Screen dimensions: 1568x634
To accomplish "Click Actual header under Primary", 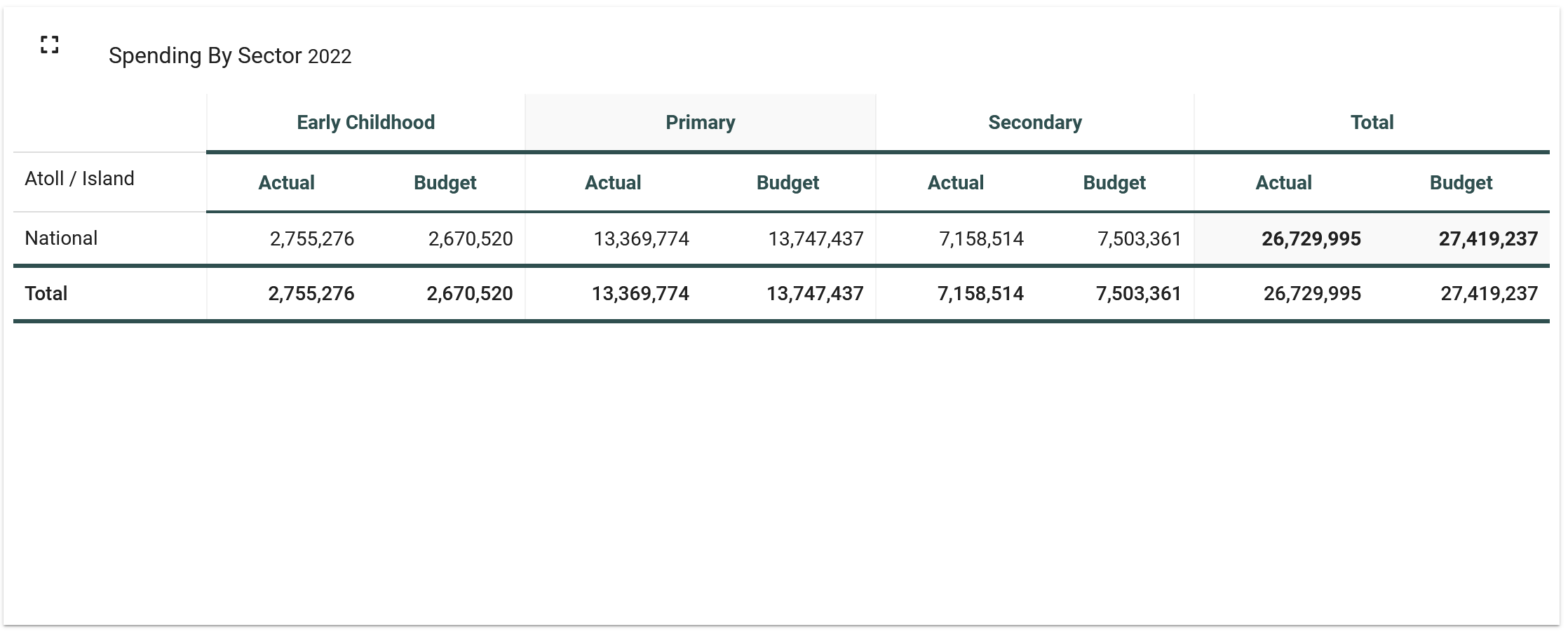I will pos(613,183).
